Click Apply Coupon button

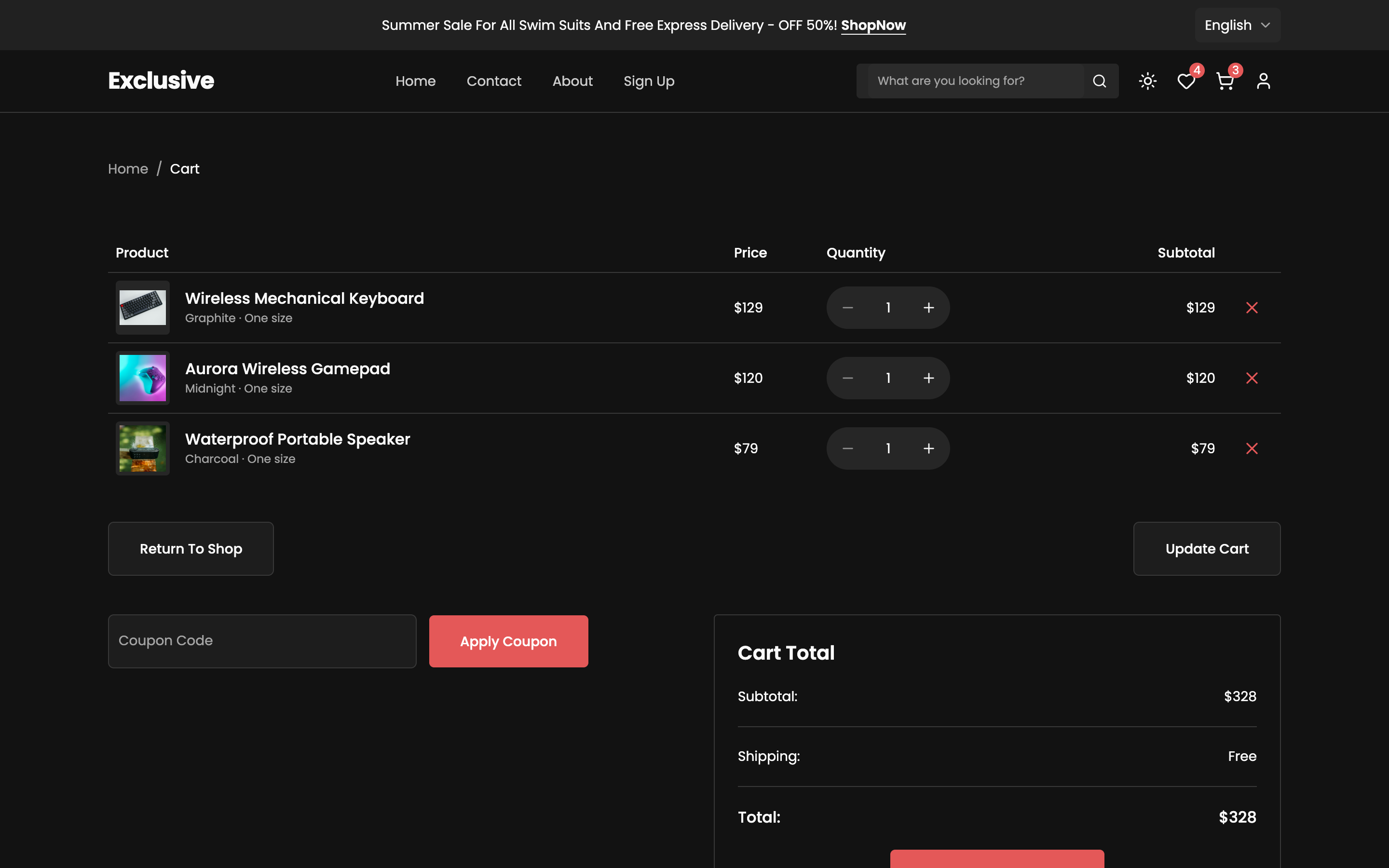pos(508,641)
